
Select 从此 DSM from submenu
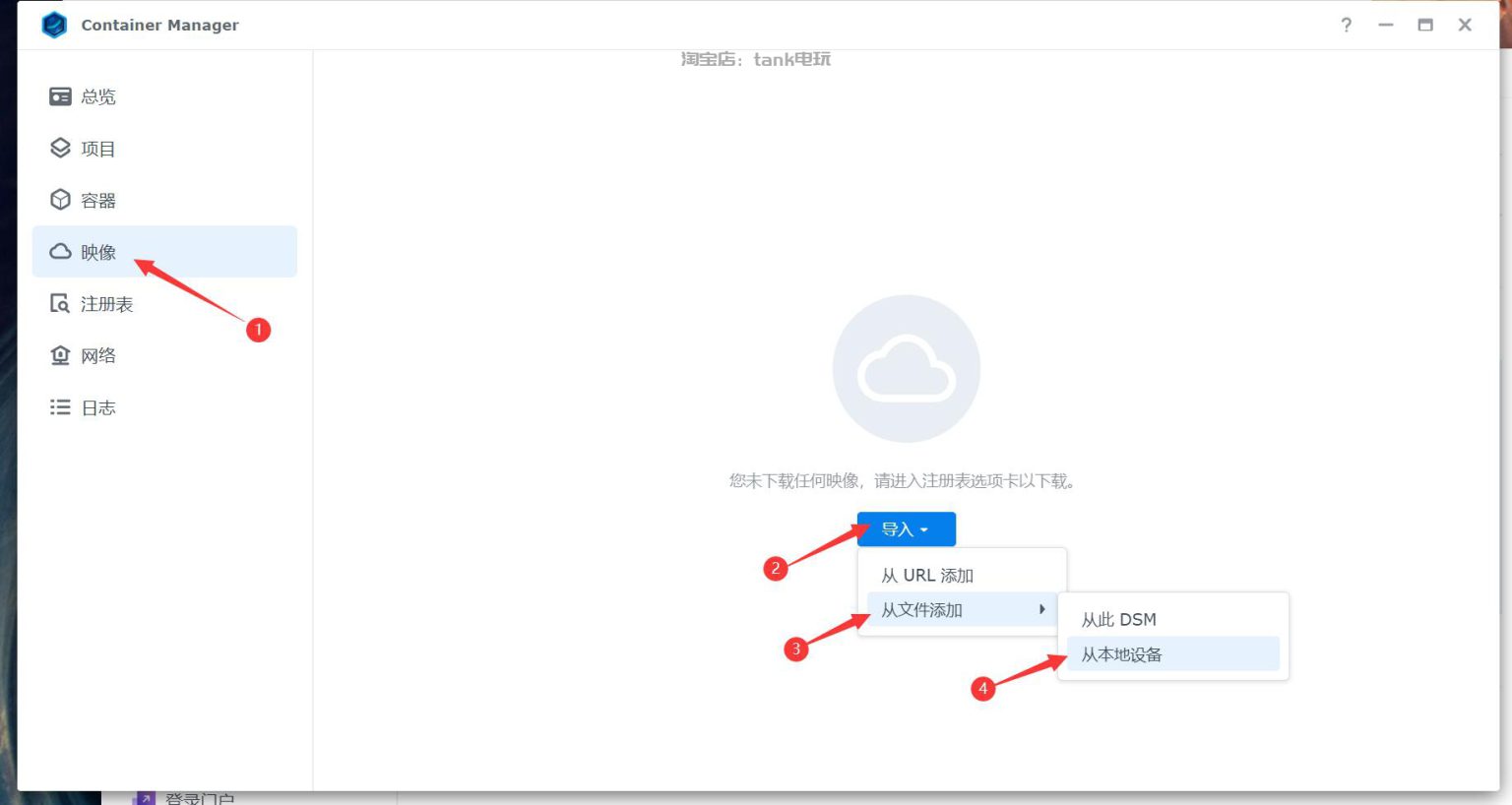click(1118, 620)
